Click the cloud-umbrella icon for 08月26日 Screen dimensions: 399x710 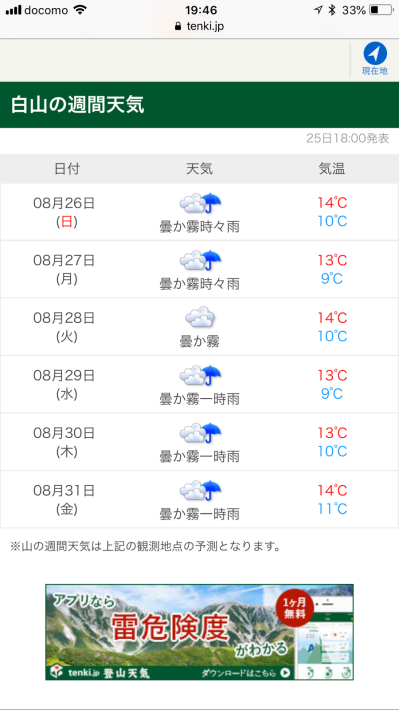pyautogui.click(x=200, y=203)
